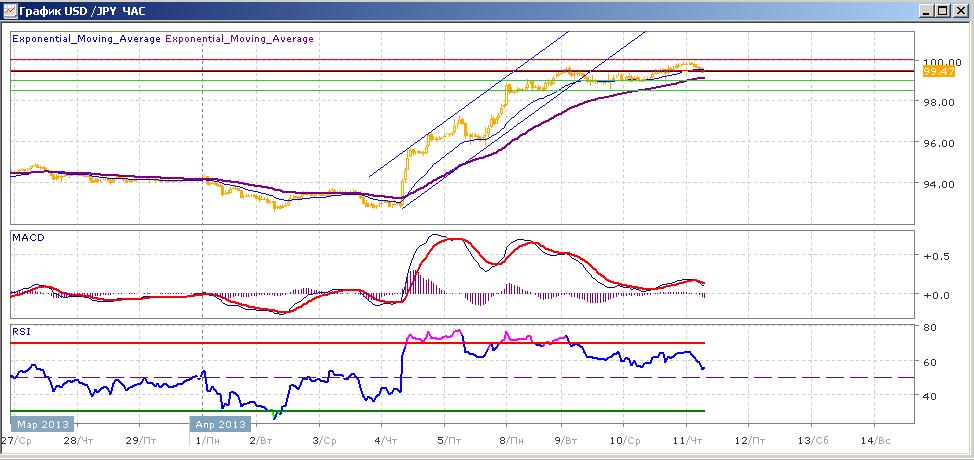
Task: Click the 29/Пт date label
Action: [140, 440]
